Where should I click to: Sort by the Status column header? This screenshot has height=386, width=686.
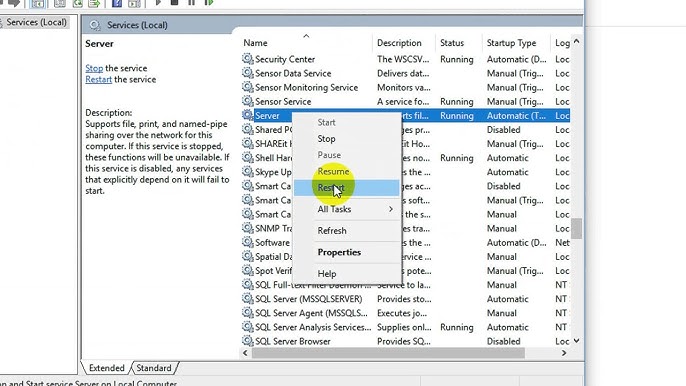pos(452,43)
